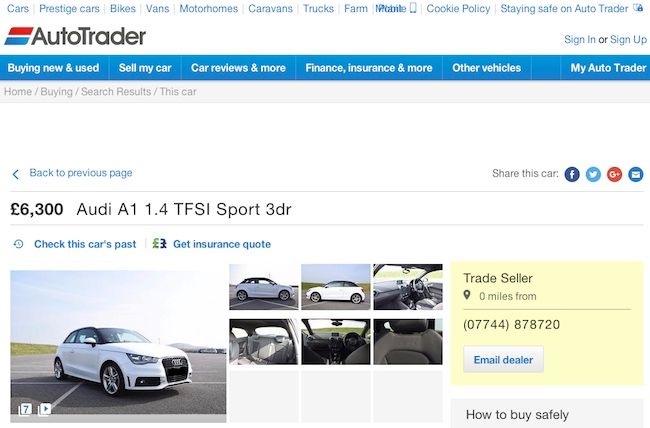Click the back chevron arrow icon
650x428 pixels.
16,174
